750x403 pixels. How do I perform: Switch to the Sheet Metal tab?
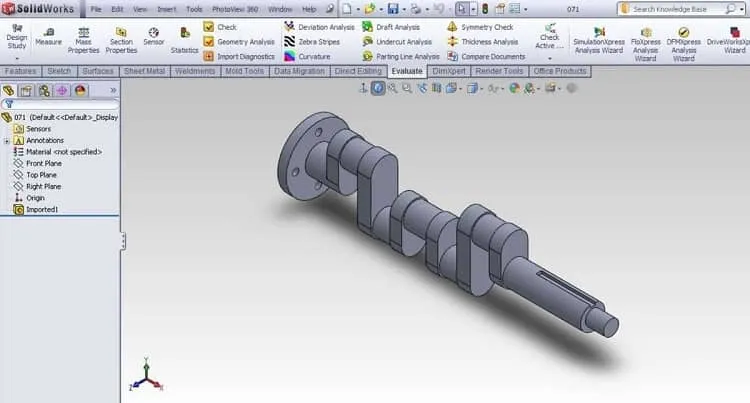click(x=144, y=71)
